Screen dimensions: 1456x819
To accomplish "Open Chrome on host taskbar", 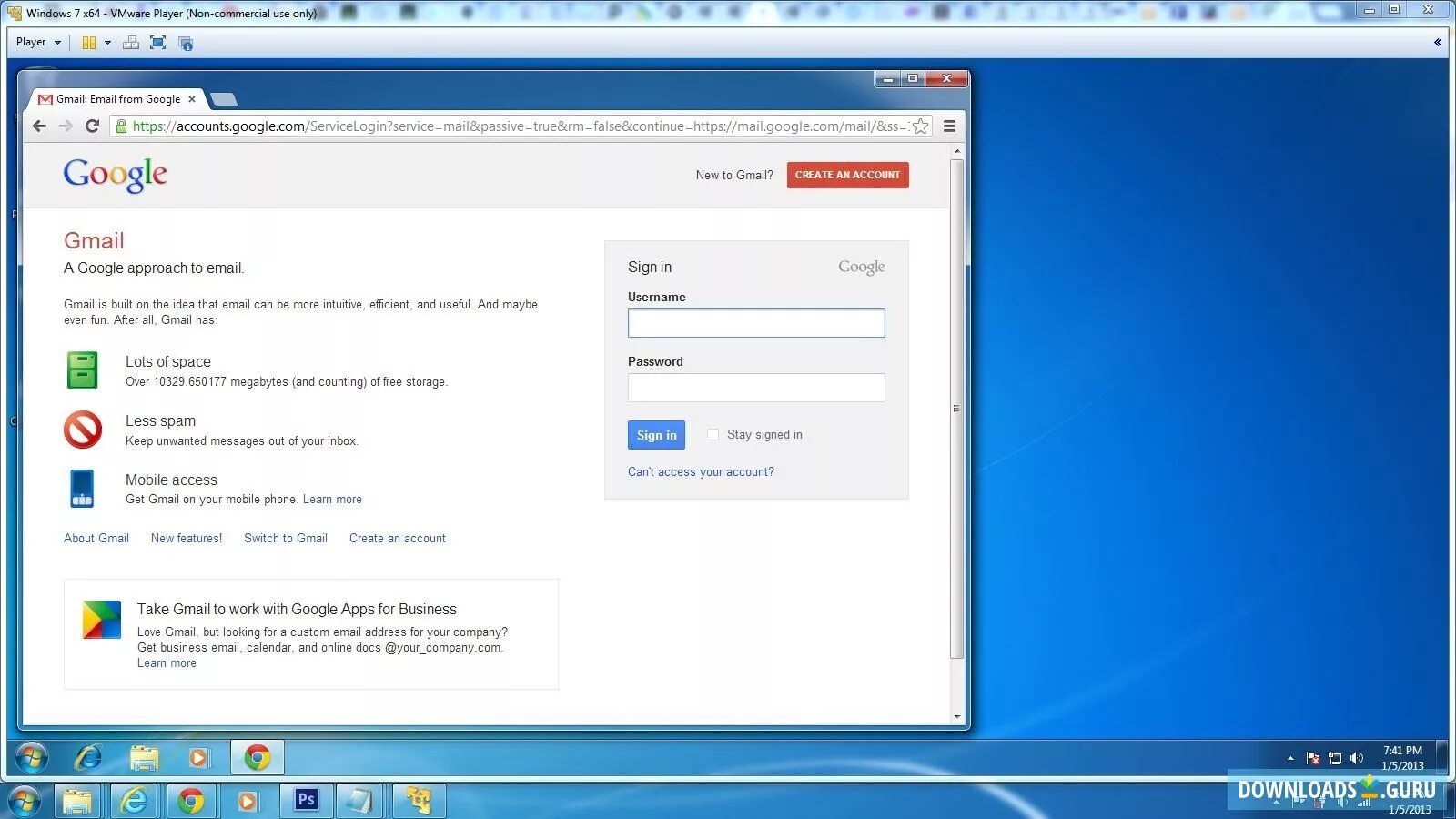I will pos(191,802).
